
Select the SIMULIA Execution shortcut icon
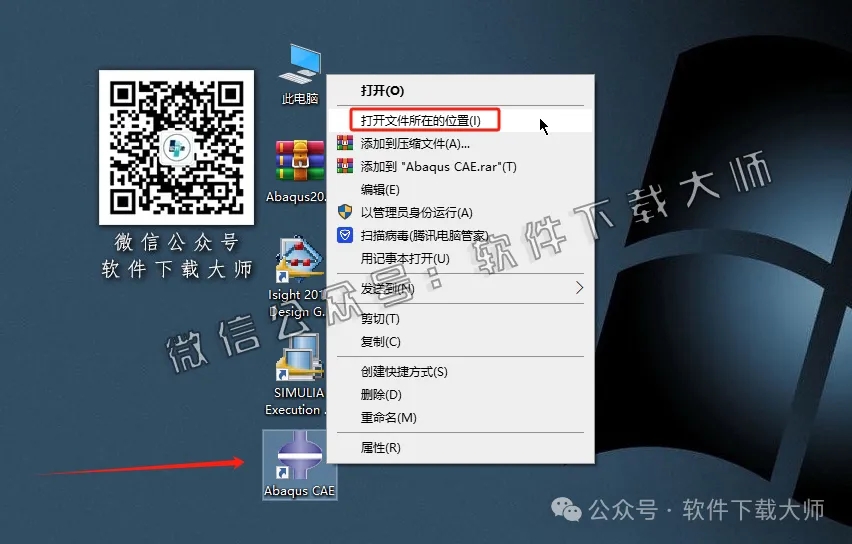click(x=298, y=375)
